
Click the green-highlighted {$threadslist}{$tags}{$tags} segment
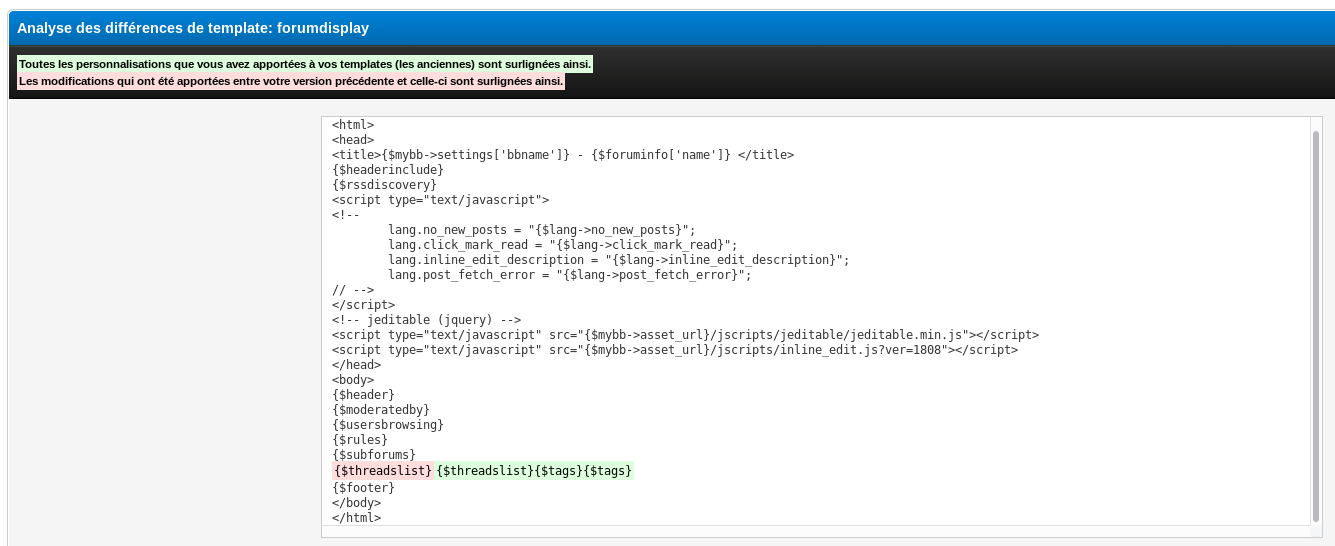(534, 471)
